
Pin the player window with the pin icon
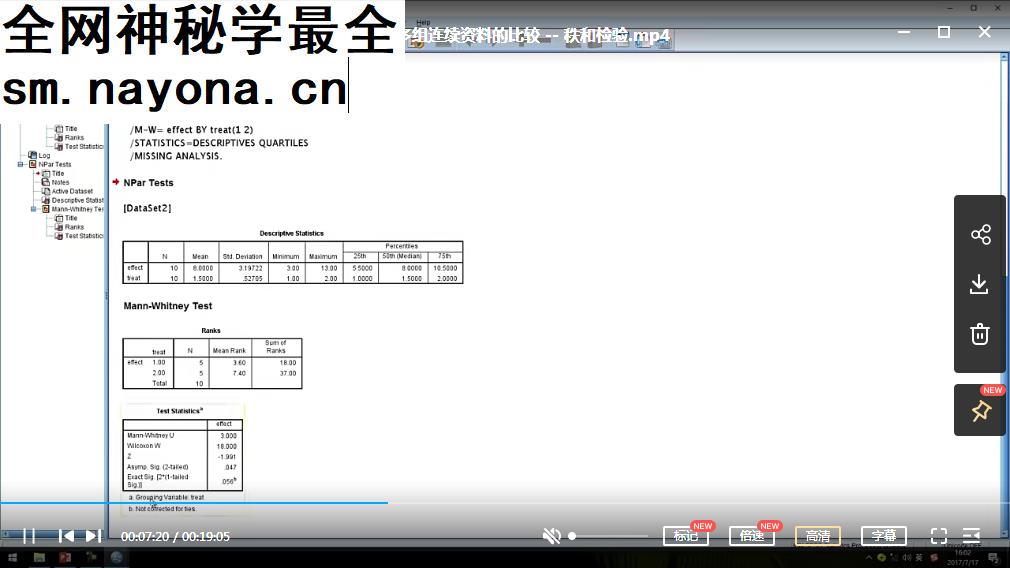point(980,411)
